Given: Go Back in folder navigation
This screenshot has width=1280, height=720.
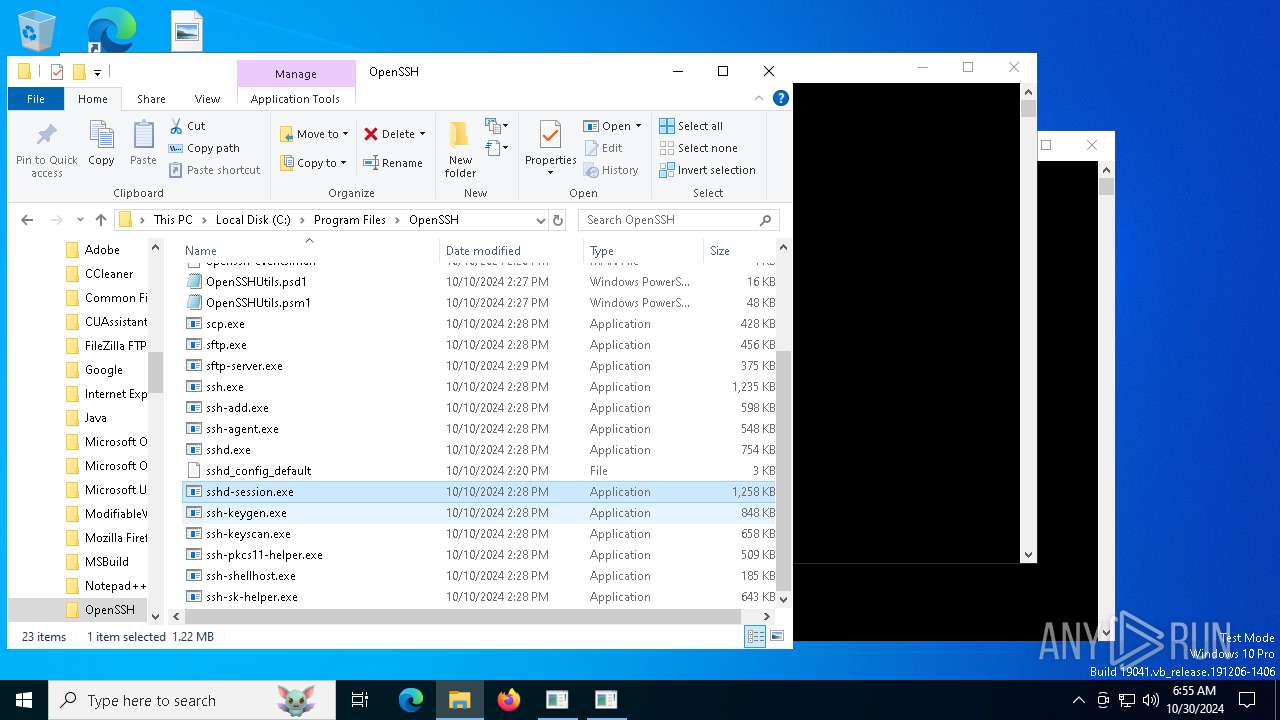Looking at the screenshot, I should pos(27,220).
